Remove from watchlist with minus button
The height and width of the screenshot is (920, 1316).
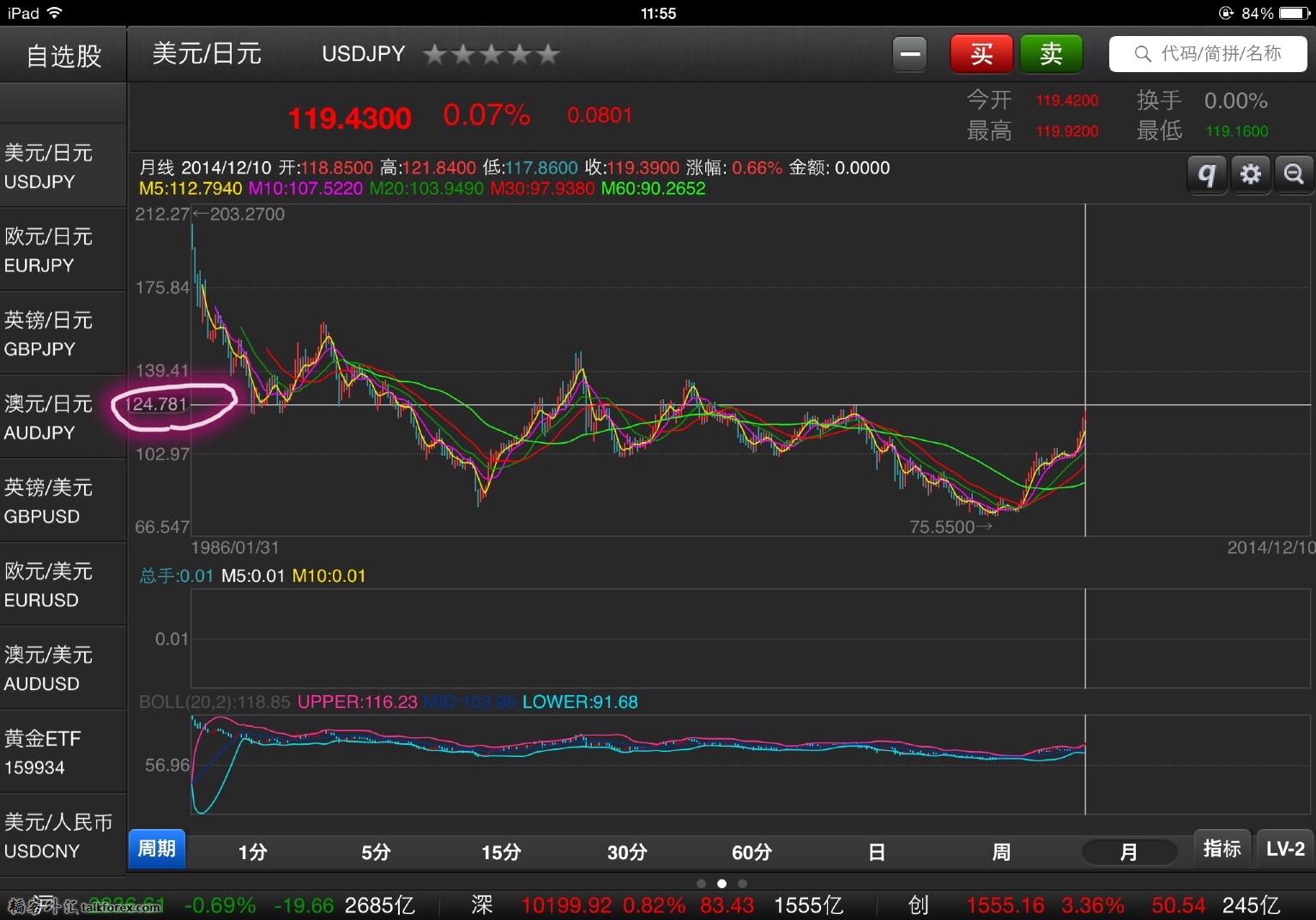click(910, 54)
